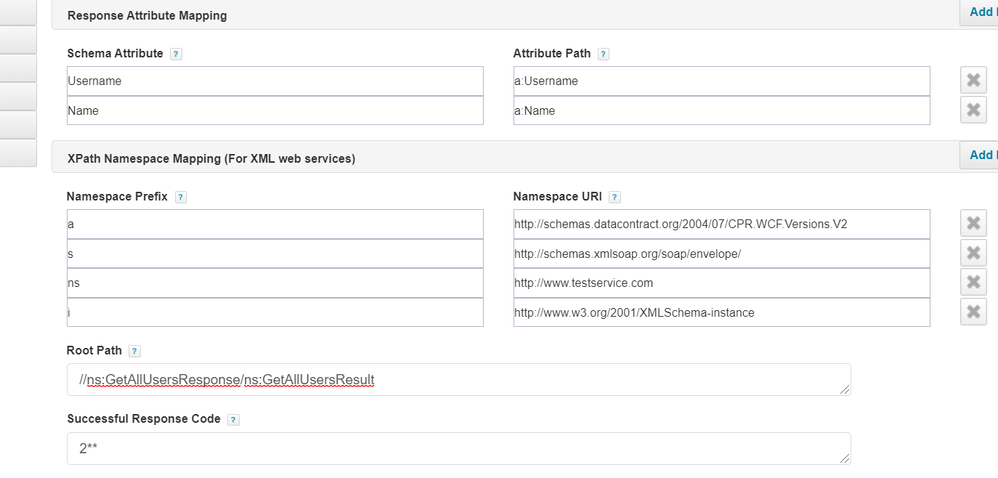
Task: Delete the 's' soap envelope namespace row
Action: 972,253
